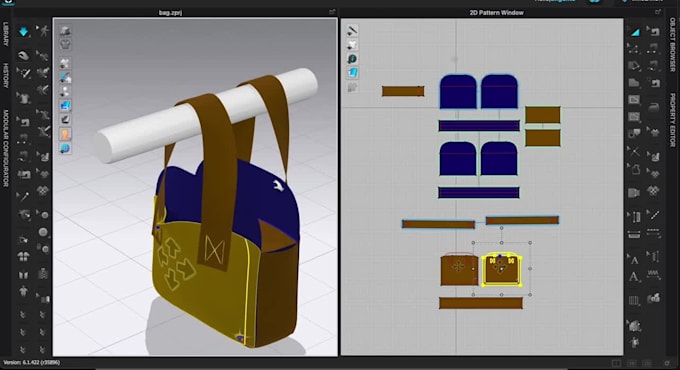Click the X-shaped stitch on the 3D bag strap

pos(214,250)
